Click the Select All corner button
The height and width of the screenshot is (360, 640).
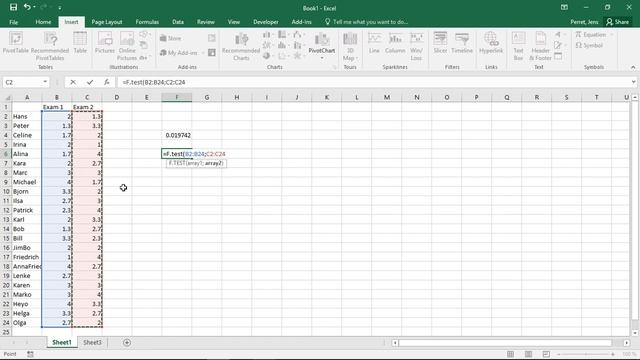[x=7, y=97]
